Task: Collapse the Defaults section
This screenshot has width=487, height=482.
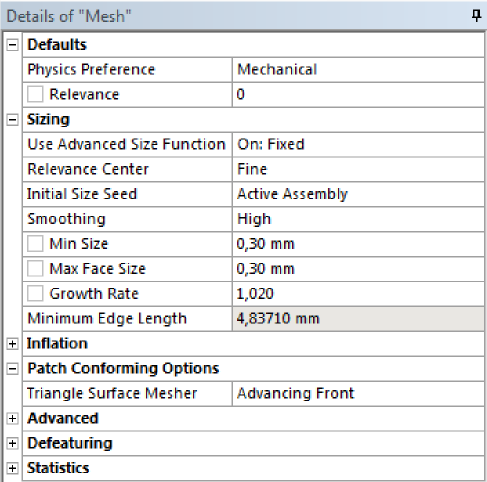Action: [12, 45]
